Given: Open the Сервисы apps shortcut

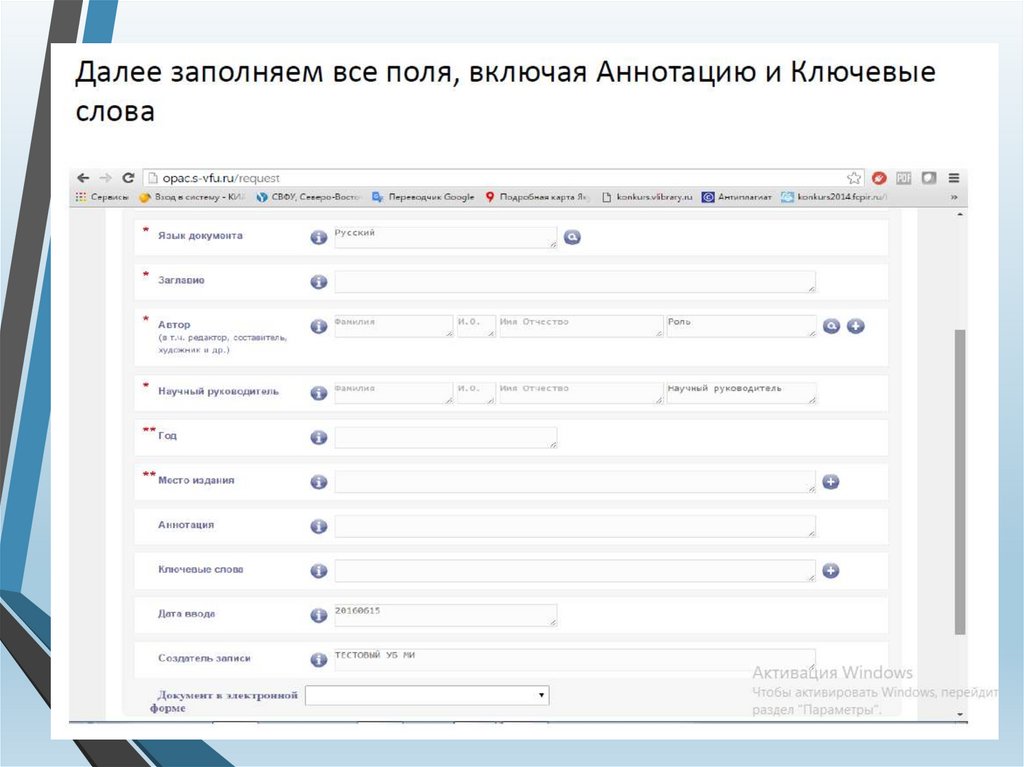Looking at the screenshot, I should click(x=102, y=198).
